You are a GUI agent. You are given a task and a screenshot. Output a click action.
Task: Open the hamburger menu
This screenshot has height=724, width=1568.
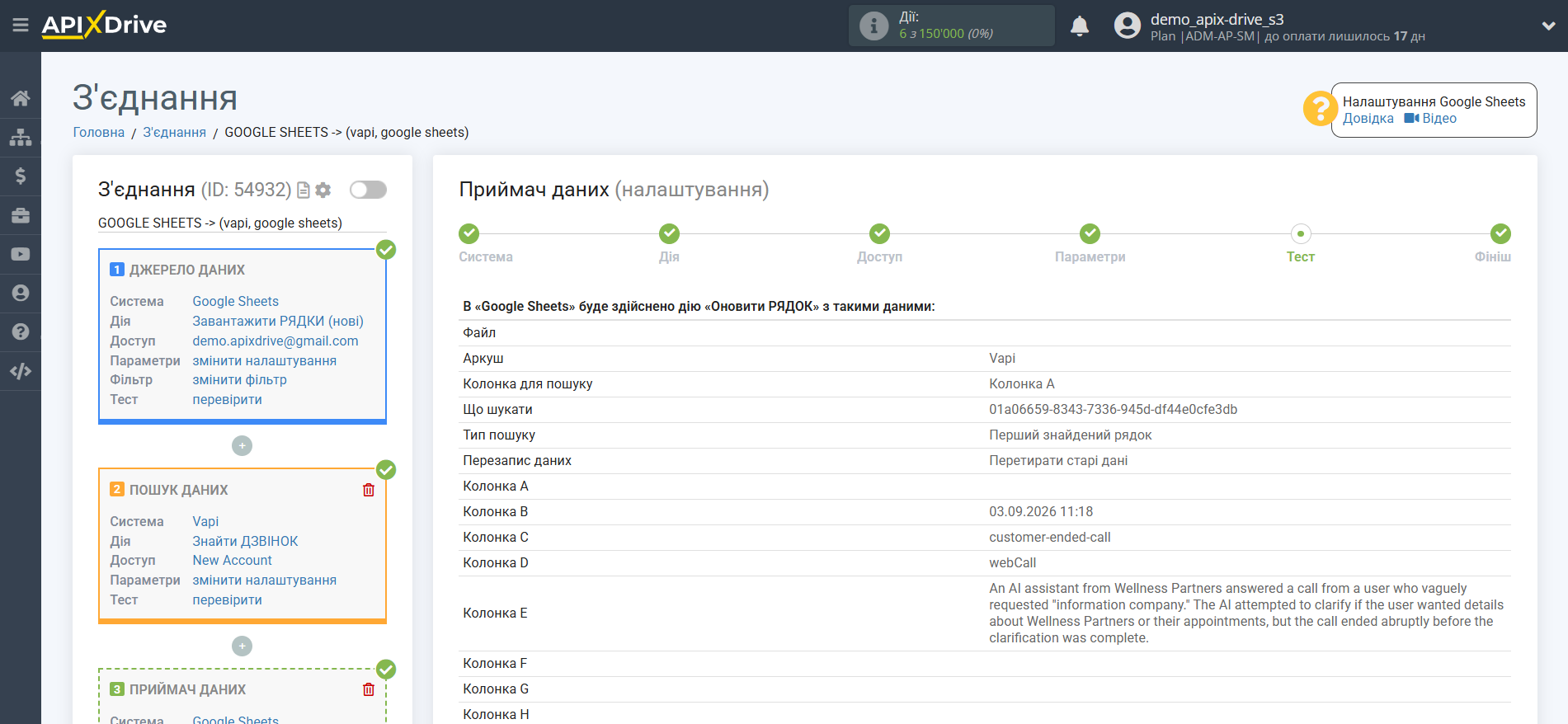21,26
